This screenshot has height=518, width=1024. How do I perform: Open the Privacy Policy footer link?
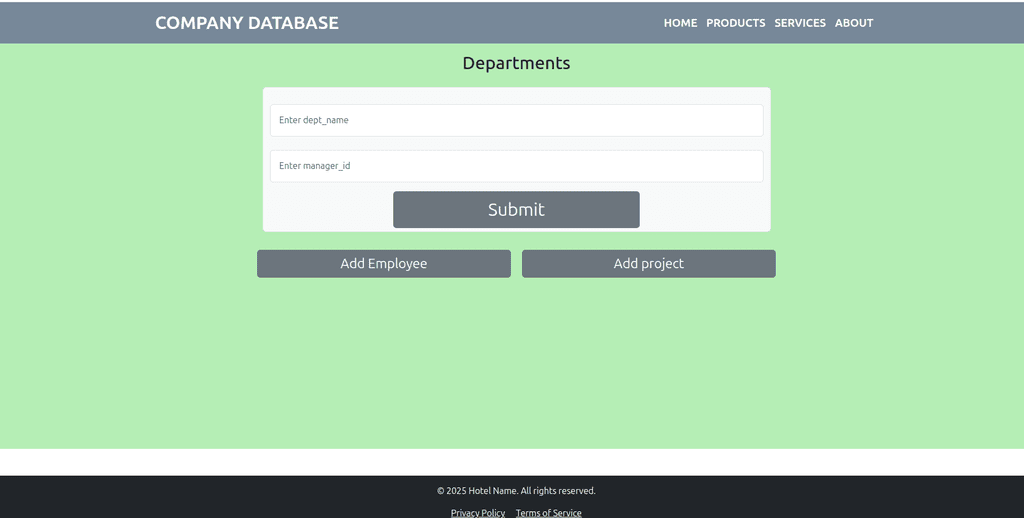478,513
